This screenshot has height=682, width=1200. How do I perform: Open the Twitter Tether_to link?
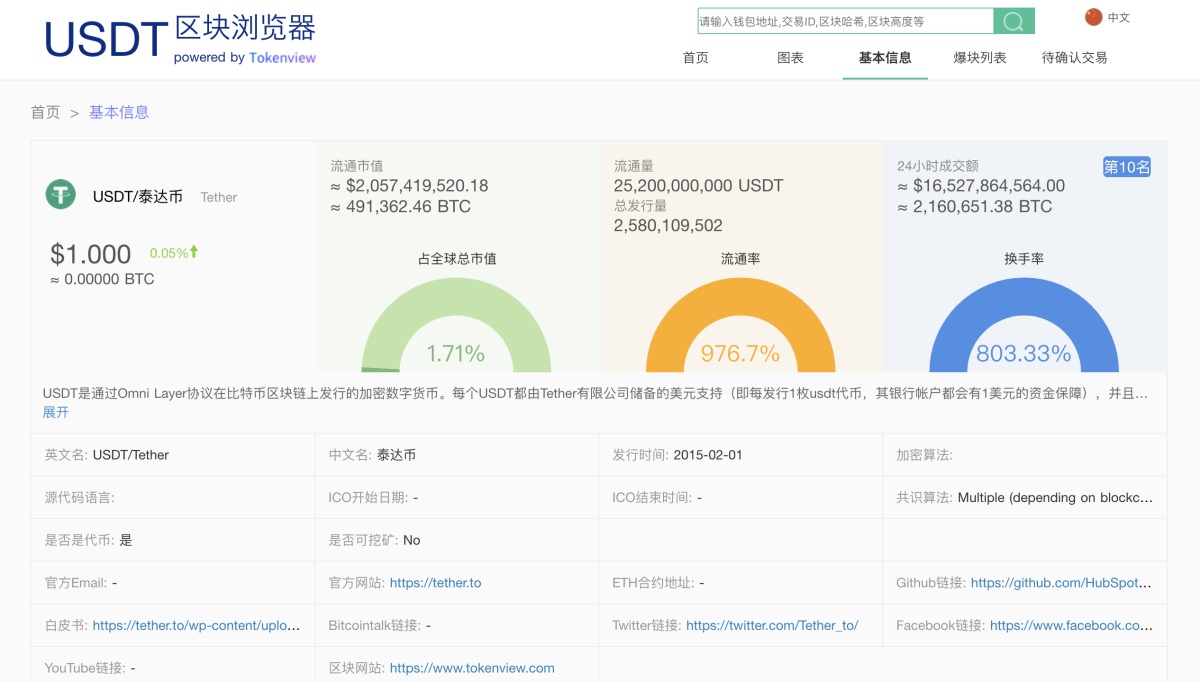click(772, 625)
